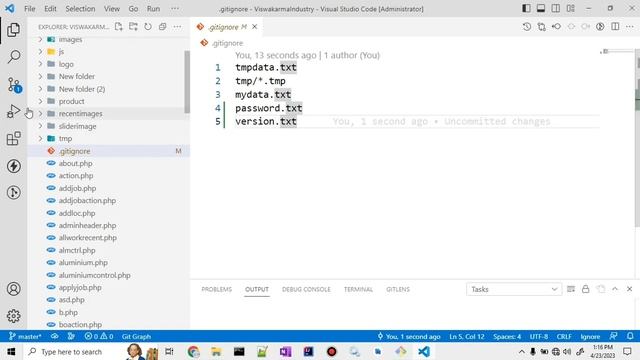Open Chrome from the taskbar
The image size is (640, 360).
[193, 352]
